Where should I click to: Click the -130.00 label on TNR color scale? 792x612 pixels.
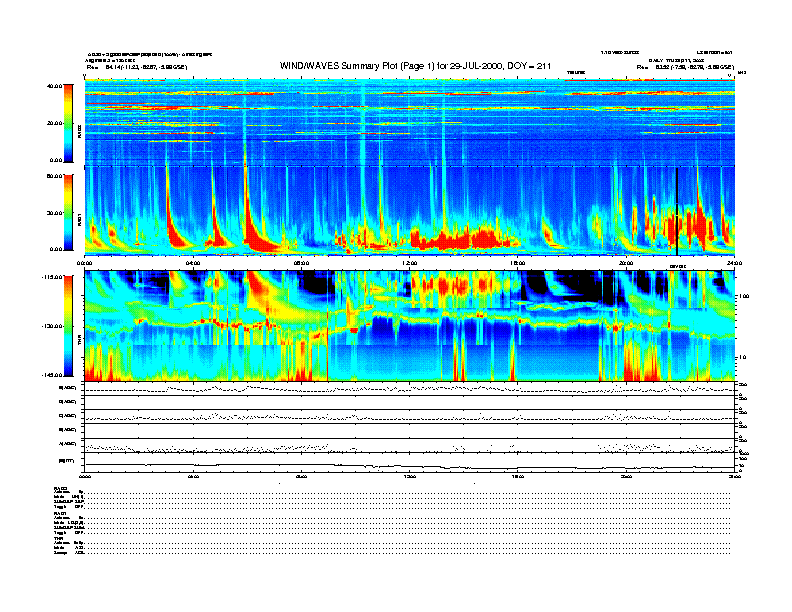(52, 326)
